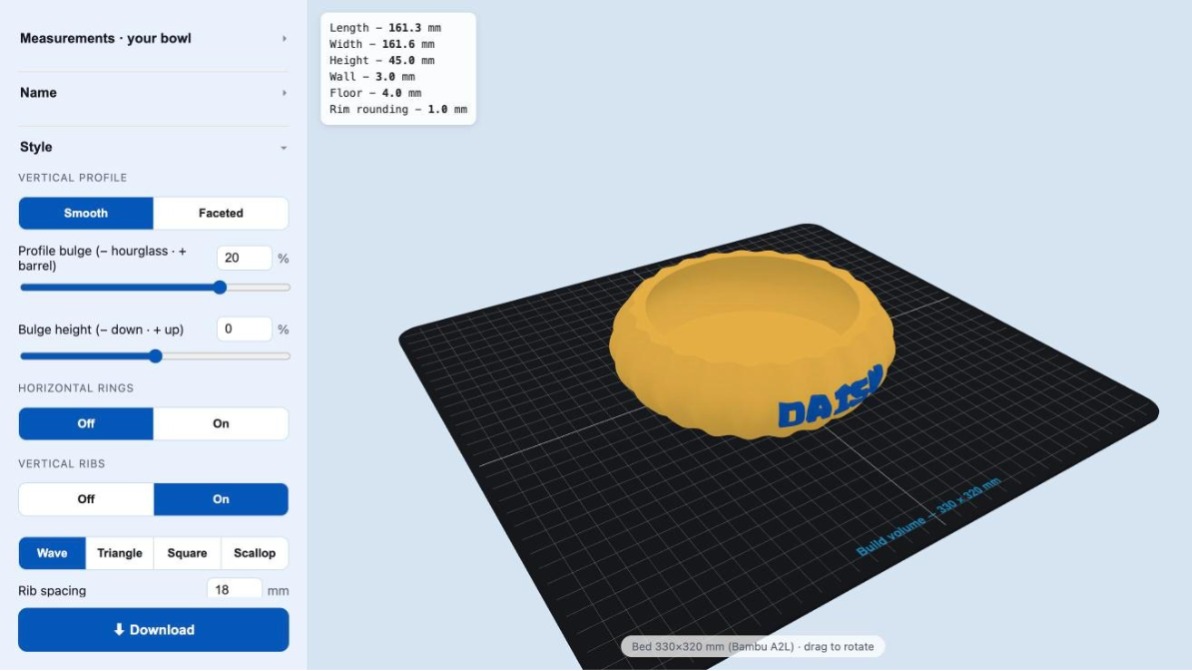Click the Rib spacing value field
The width and height of the screenshot is (1192, 671).
click(x=234, y=589)
